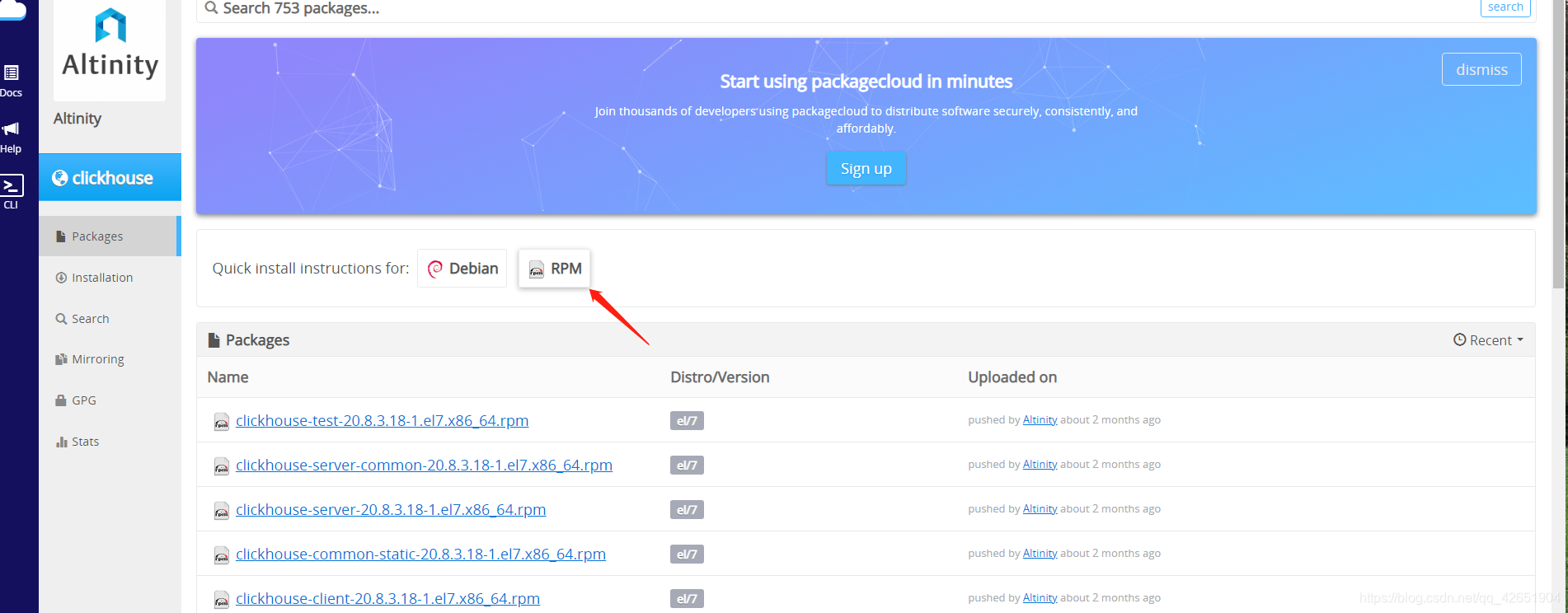Click el/7 badge in clickhouse-client row

coord(687,599)
